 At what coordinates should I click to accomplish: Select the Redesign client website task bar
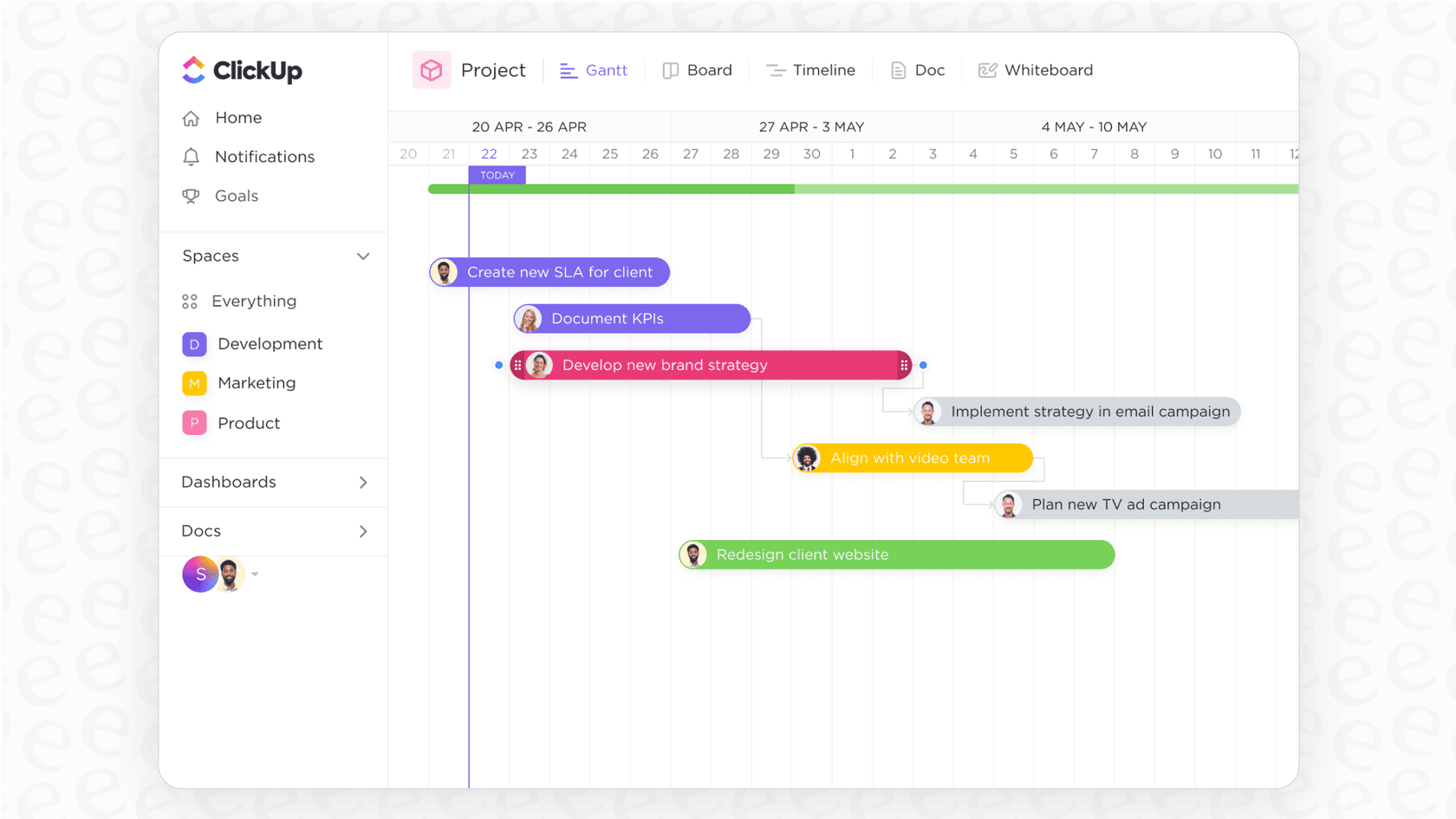click(896, 555)
